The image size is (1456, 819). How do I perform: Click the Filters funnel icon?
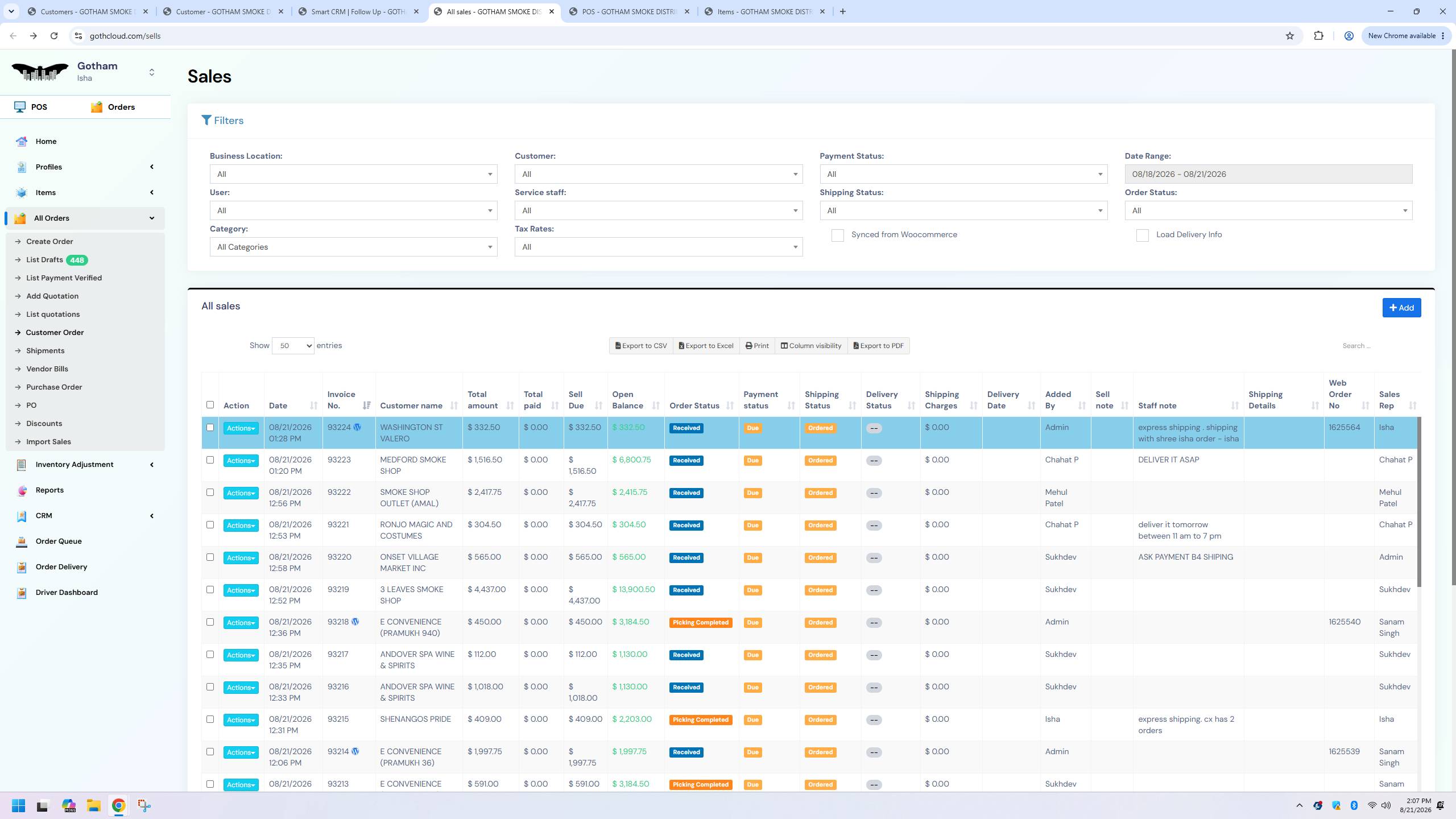[x=206, y=121]
